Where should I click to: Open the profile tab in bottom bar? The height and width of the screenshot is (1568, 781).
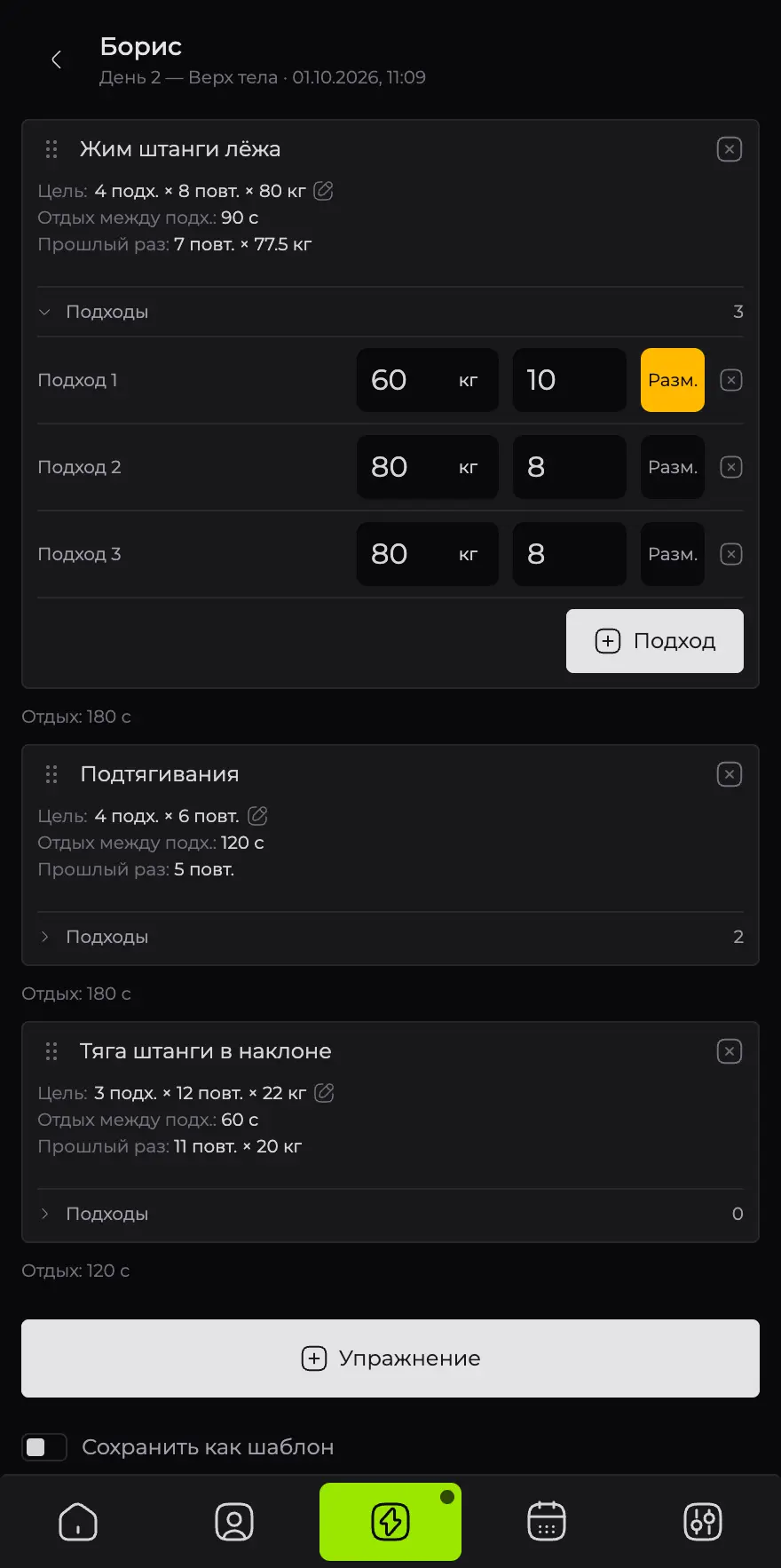(x=234, y=1522)
